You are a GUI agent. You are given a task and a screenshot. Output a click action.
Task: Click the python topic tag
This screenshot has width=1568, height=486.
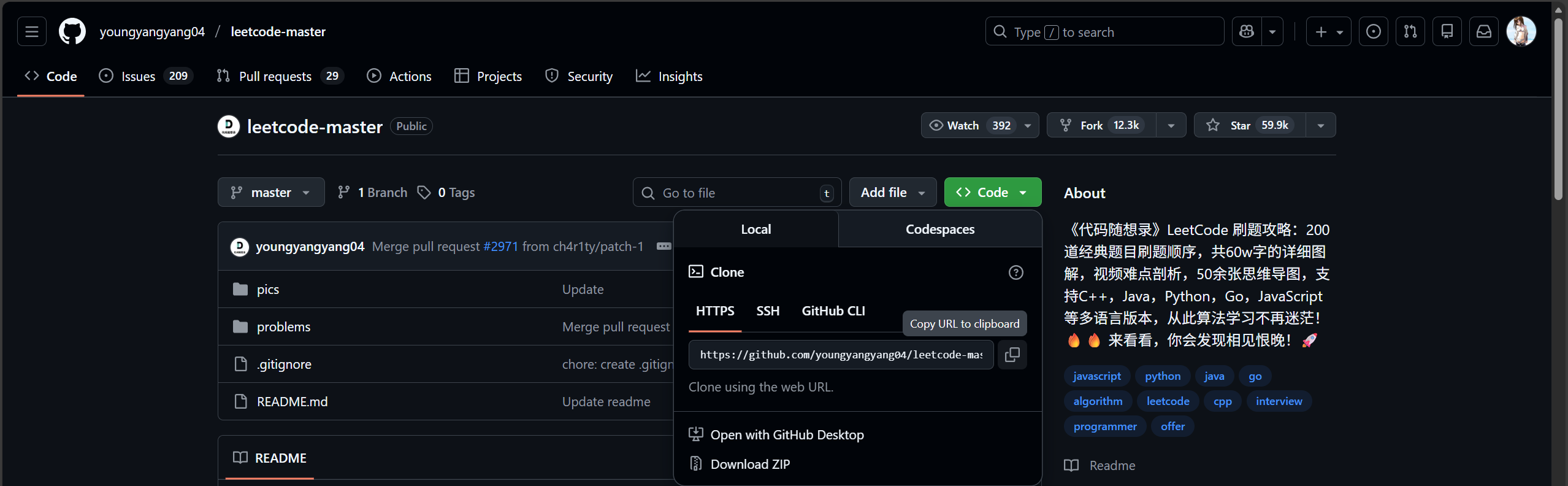point(1163,376)
